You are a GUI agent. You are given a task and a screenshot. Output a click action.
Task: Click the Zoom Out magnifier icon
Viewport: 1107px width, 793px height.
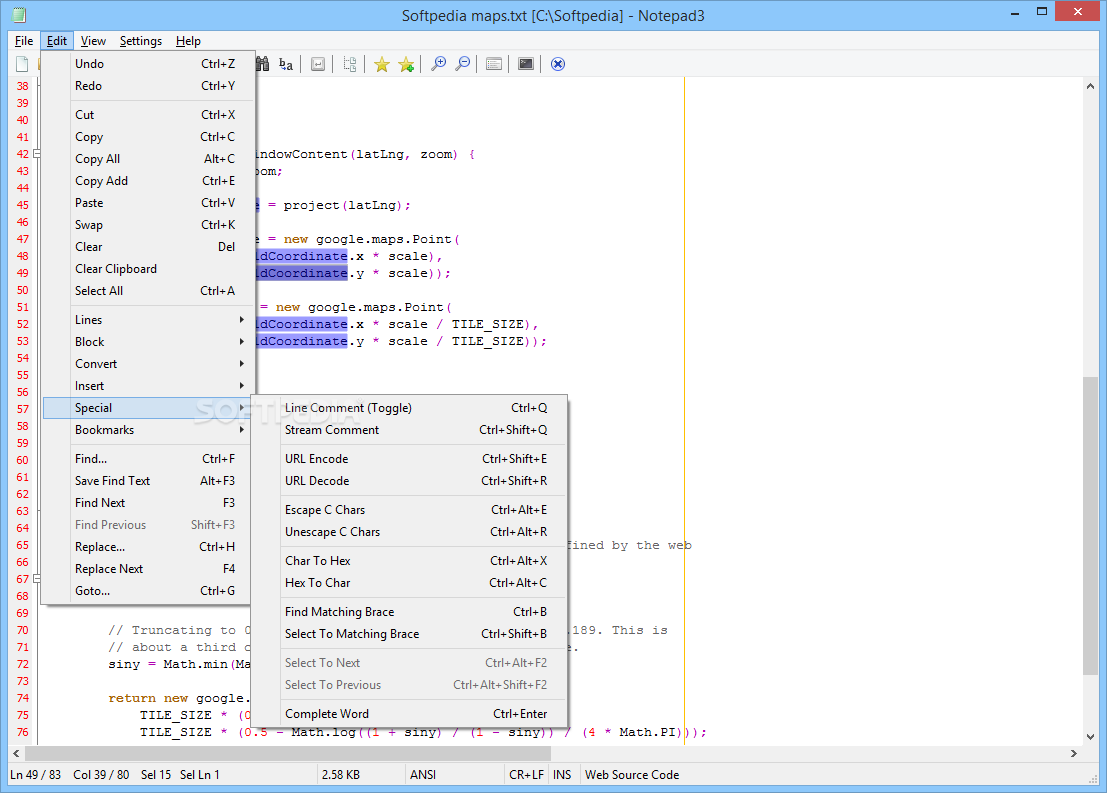(462, 64)
